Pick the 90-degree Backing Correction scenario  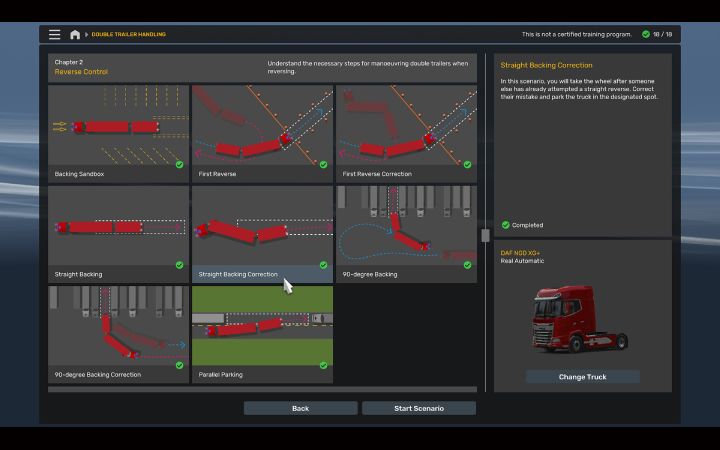118,333
